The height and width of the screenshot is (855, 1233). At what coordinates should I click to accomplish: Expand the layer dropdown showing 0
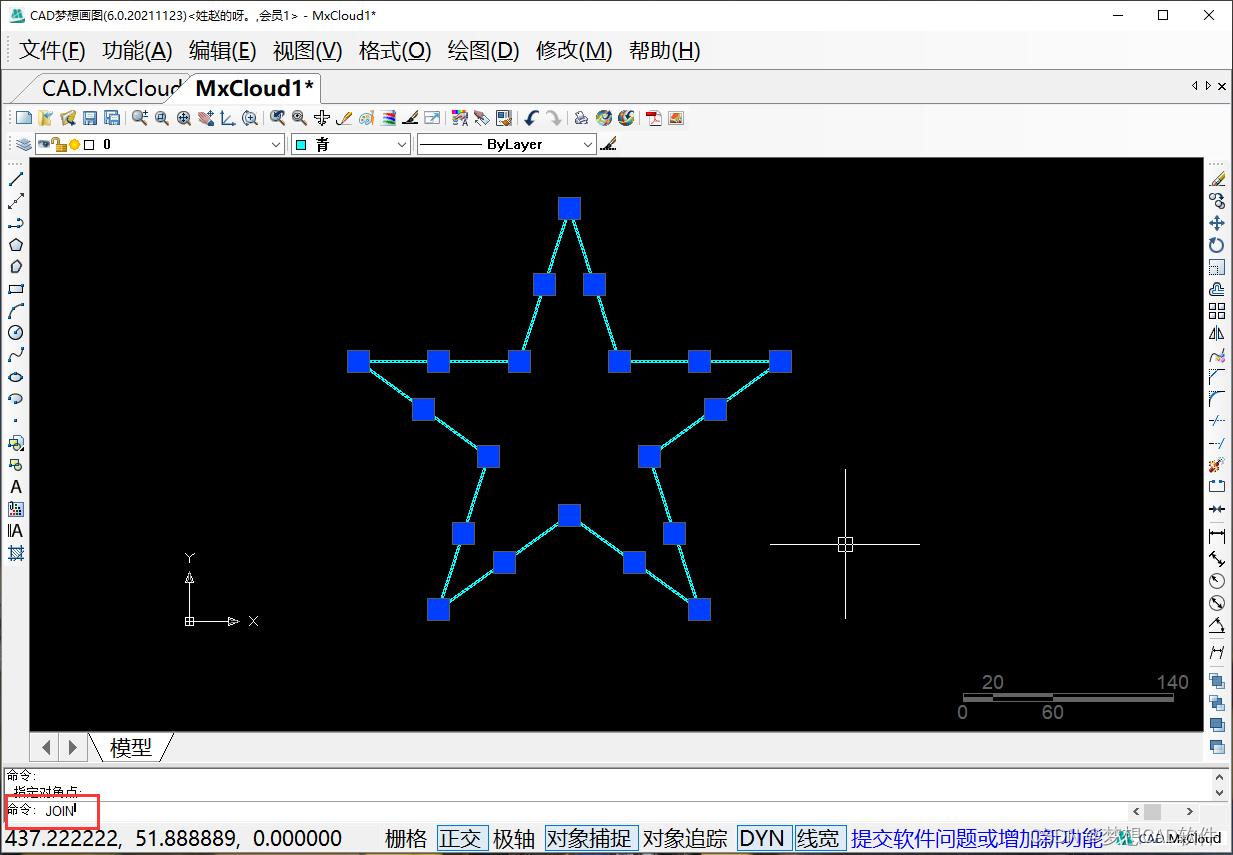coord(277,145)
